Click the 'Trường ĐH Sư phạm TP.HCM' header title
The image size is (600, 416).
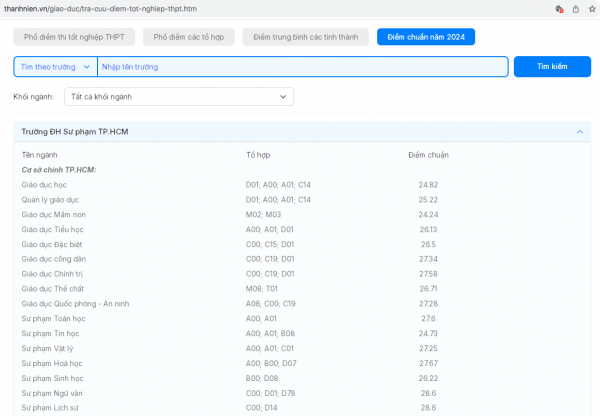click(75, 132)
